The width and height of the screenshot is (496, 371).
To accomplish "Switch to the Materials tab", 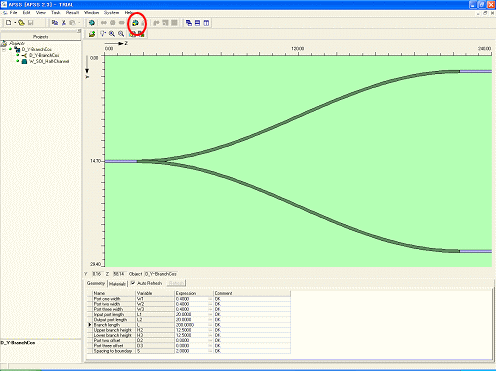I will (117, 284).
